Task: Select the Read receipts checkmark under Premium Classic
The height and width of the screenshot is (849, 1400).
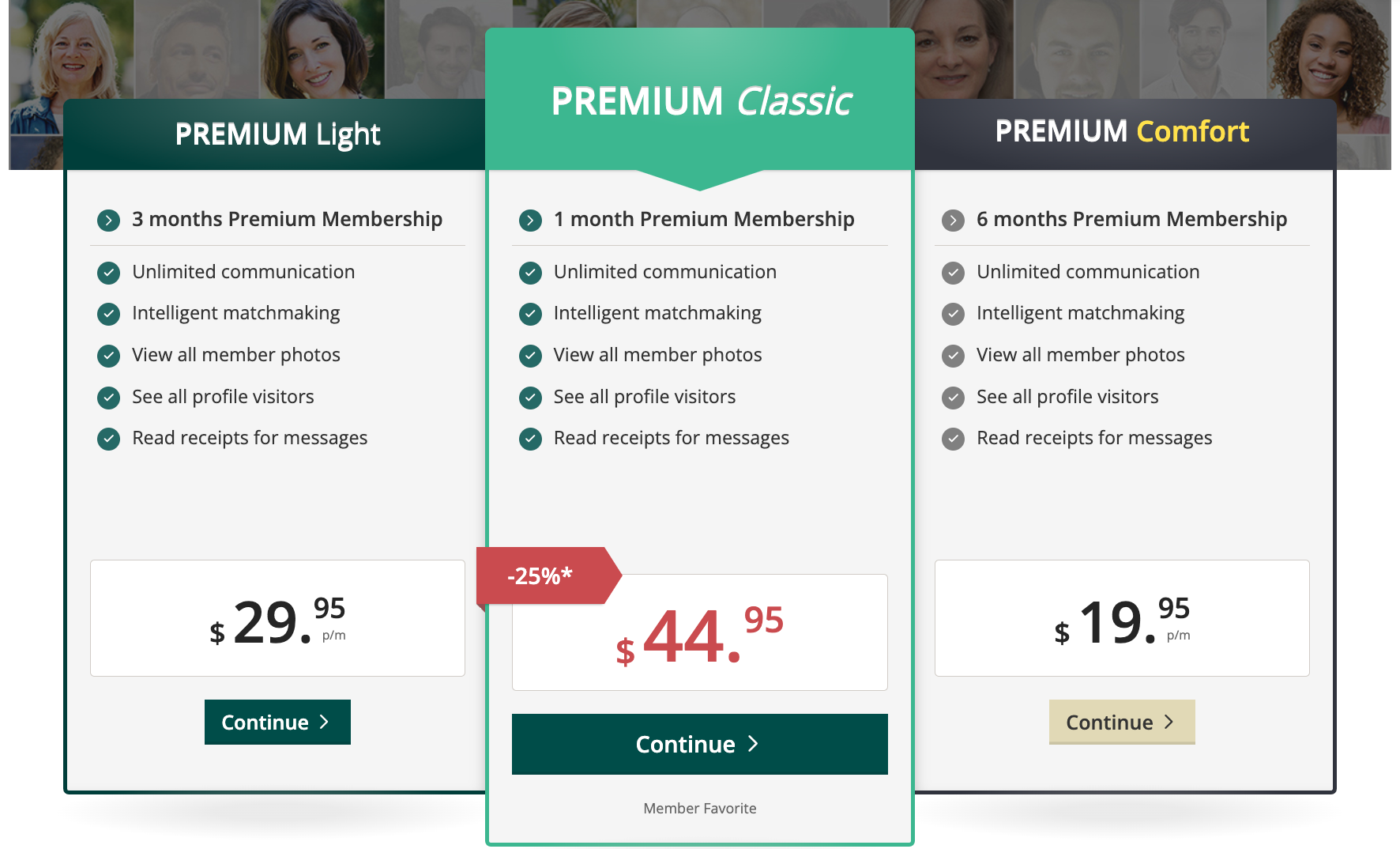Action: click(530, 439)
